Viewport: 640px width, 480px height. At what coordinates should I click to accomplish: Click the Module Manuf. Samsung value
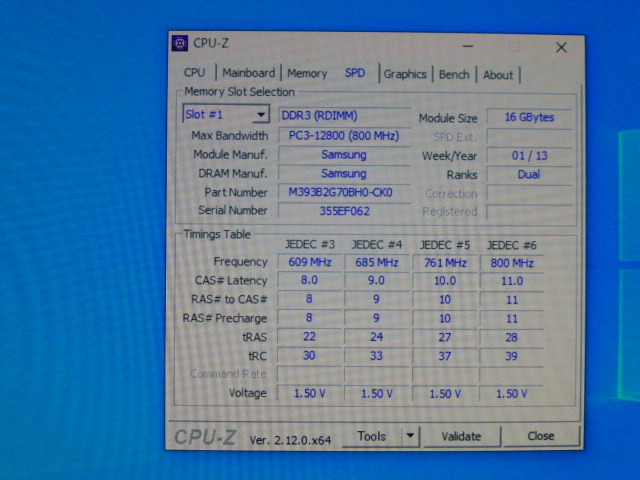click(344, 155)
